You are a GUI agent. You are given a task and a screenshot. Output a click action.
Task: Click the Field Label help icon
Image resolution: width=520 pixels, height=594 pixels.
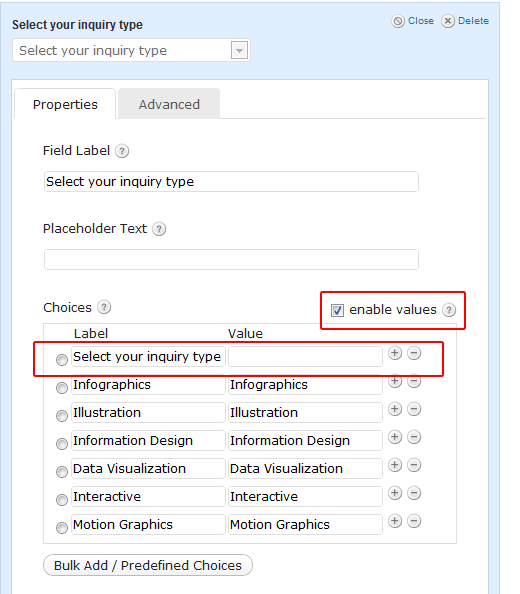122,151
